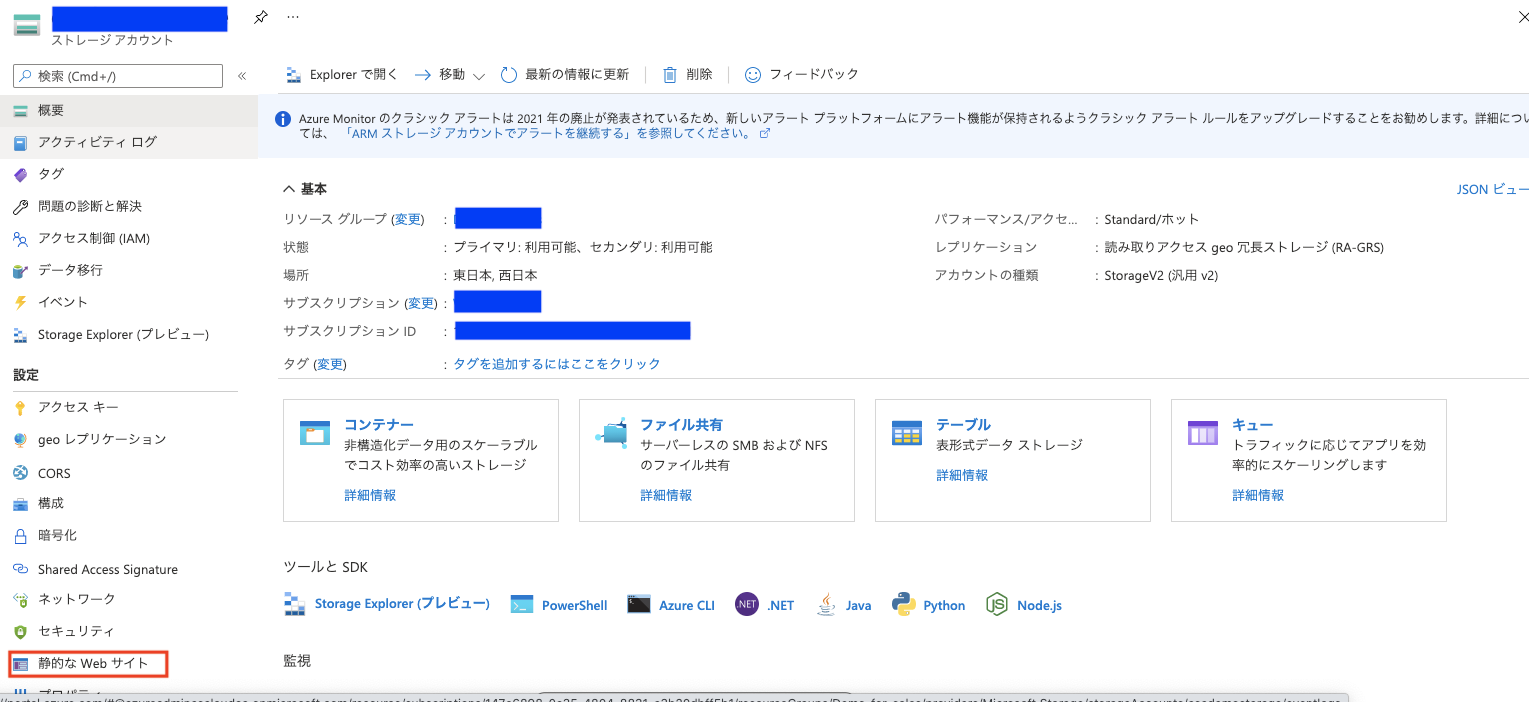Refresh with the 最新の情報に更新 icon
The width and height of the screenshot is (1529, 702).
click(509, 74)
